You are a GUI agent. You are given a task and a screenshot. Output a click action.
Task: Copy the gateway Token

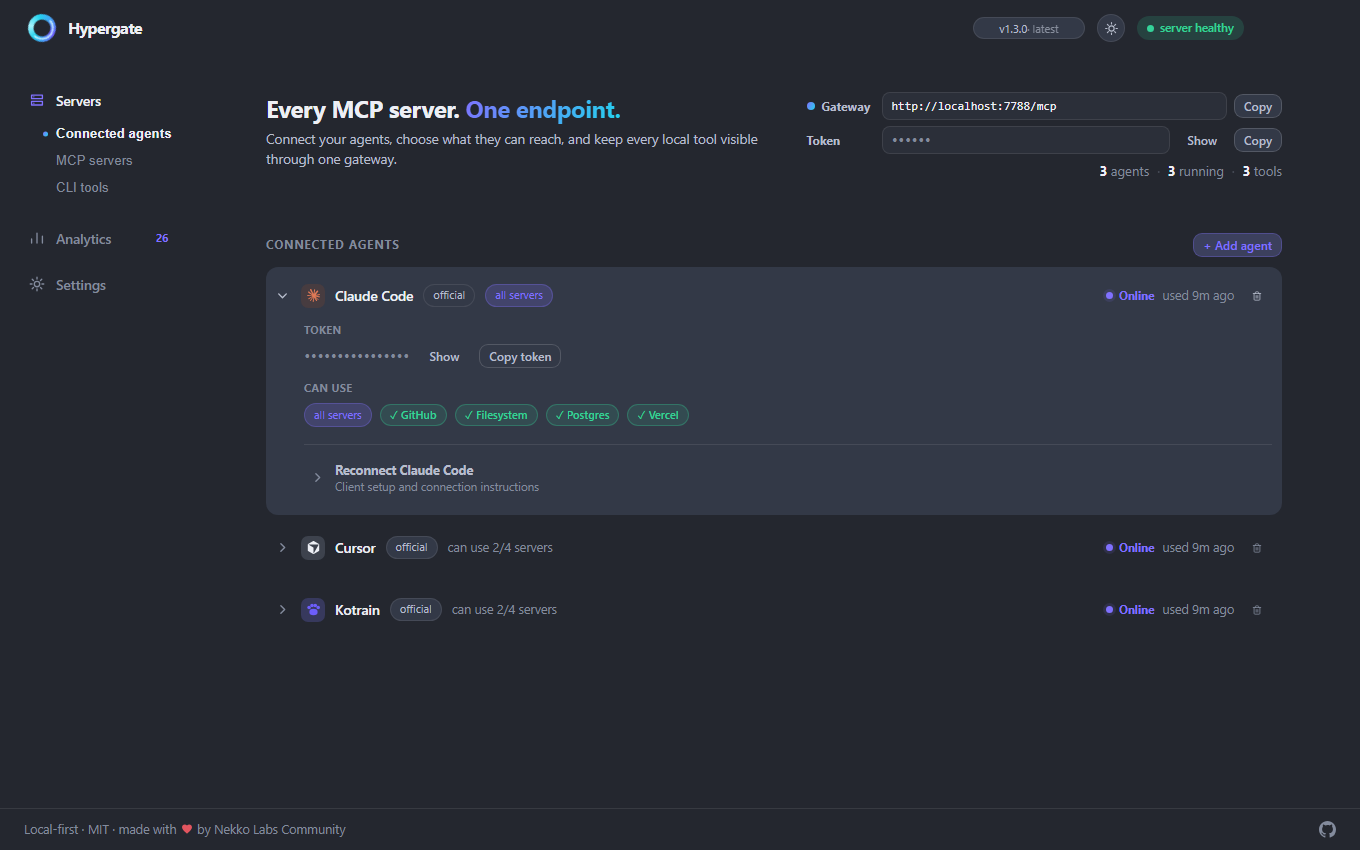coord(1257,141)
